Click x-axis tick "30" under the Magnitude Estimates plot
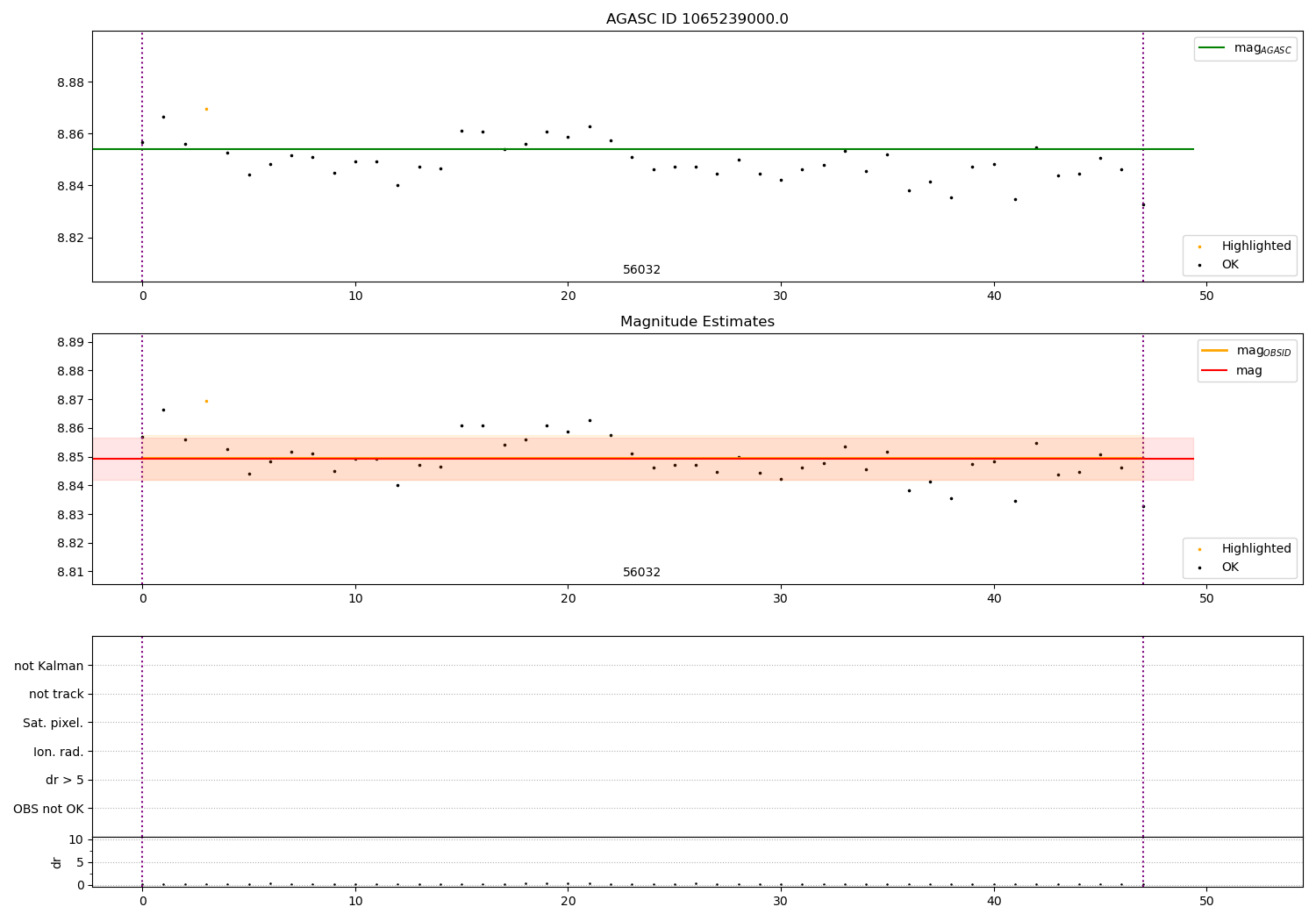Viewport: 1316px width, 921px height. [x=781, y=599]
